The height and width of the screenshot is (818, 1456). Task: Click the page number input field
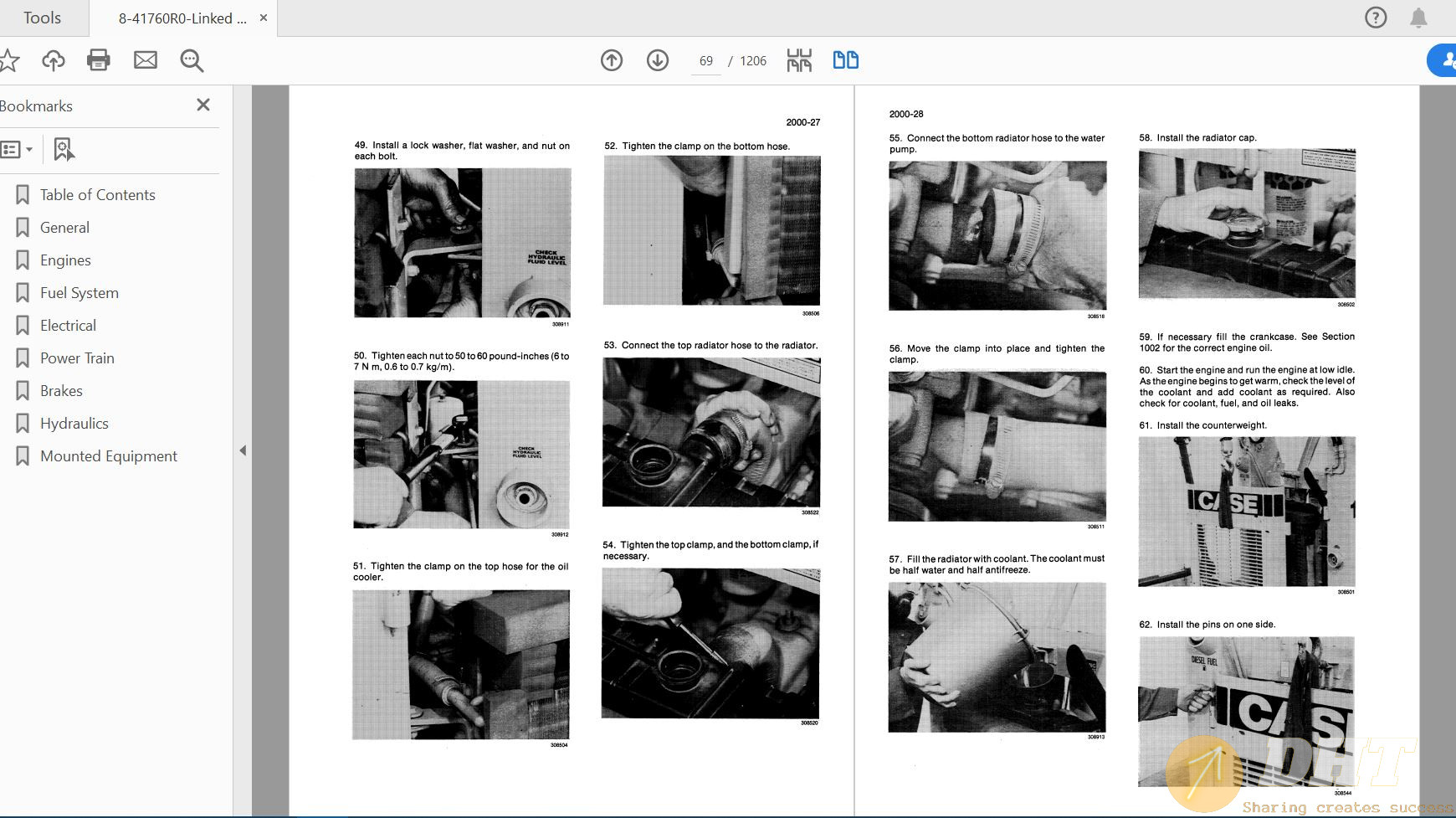point(705,61)
